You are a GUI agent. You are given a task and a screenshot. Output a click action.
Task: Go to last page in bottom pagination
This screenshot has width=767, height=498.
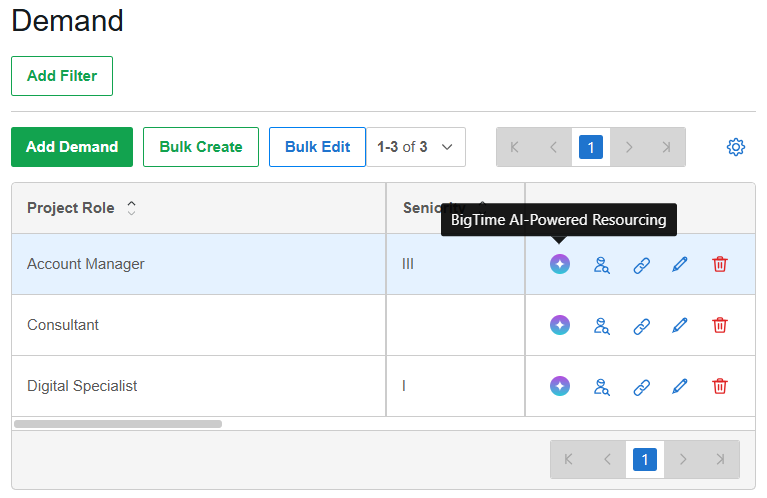pyautogui.click(x=720, y=460)
